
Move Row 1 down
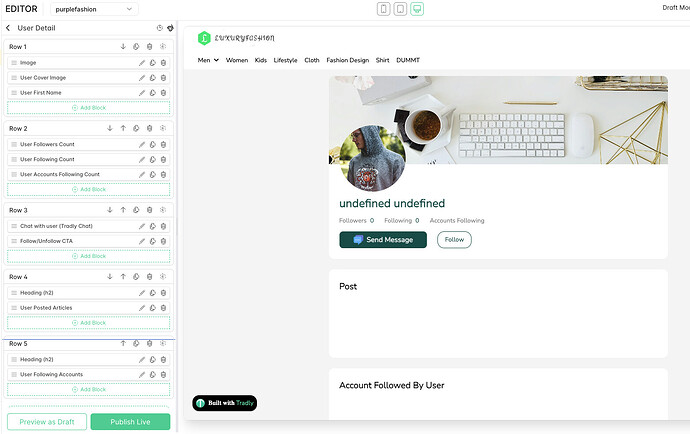(123, 47)
